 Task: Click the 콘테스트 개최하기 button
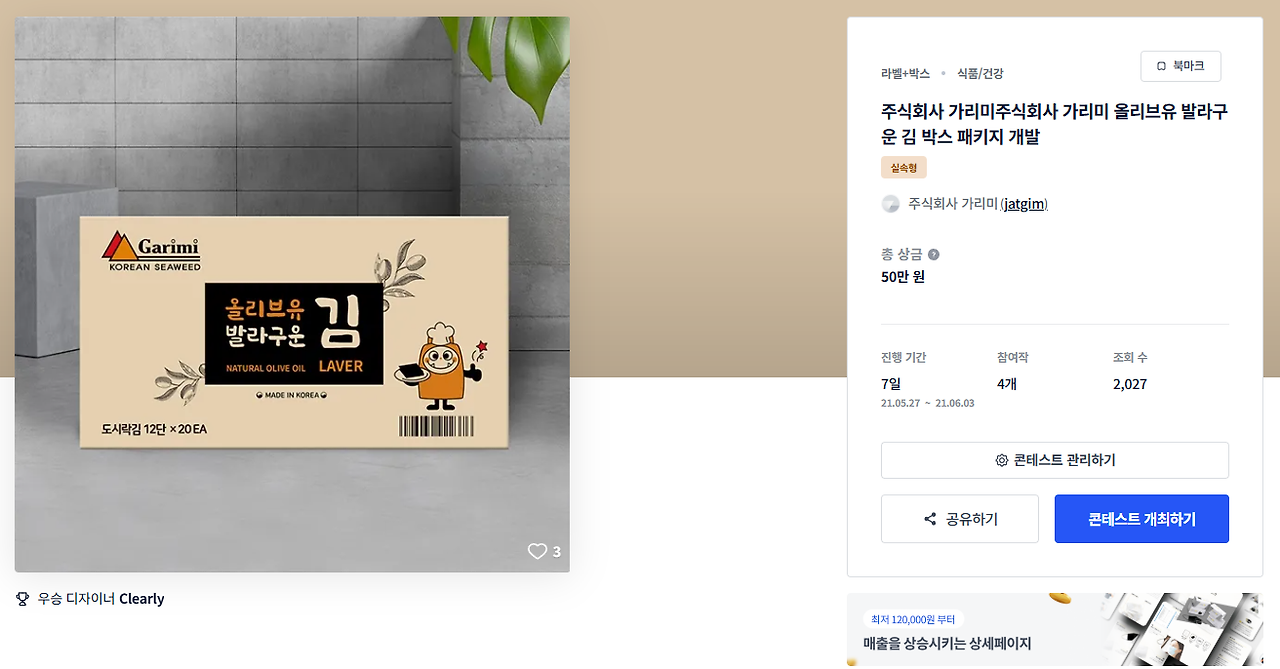pos(1142,519)
